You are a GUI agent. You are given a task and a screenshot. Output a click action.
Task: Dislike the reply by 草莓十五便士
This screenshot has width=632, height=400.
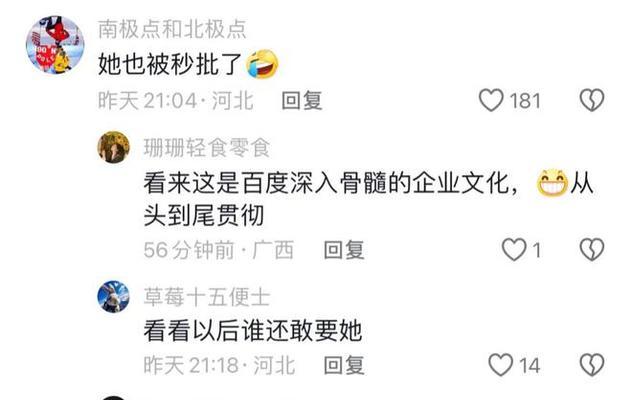pyautogui.click(x=592, y=365)
